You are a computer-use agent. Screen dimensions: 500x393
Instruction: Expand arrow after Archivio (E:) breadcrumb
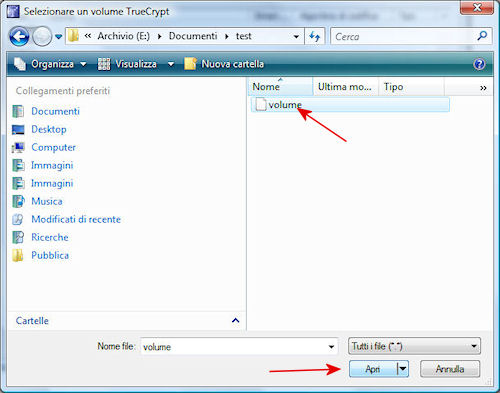pos(160,36)
